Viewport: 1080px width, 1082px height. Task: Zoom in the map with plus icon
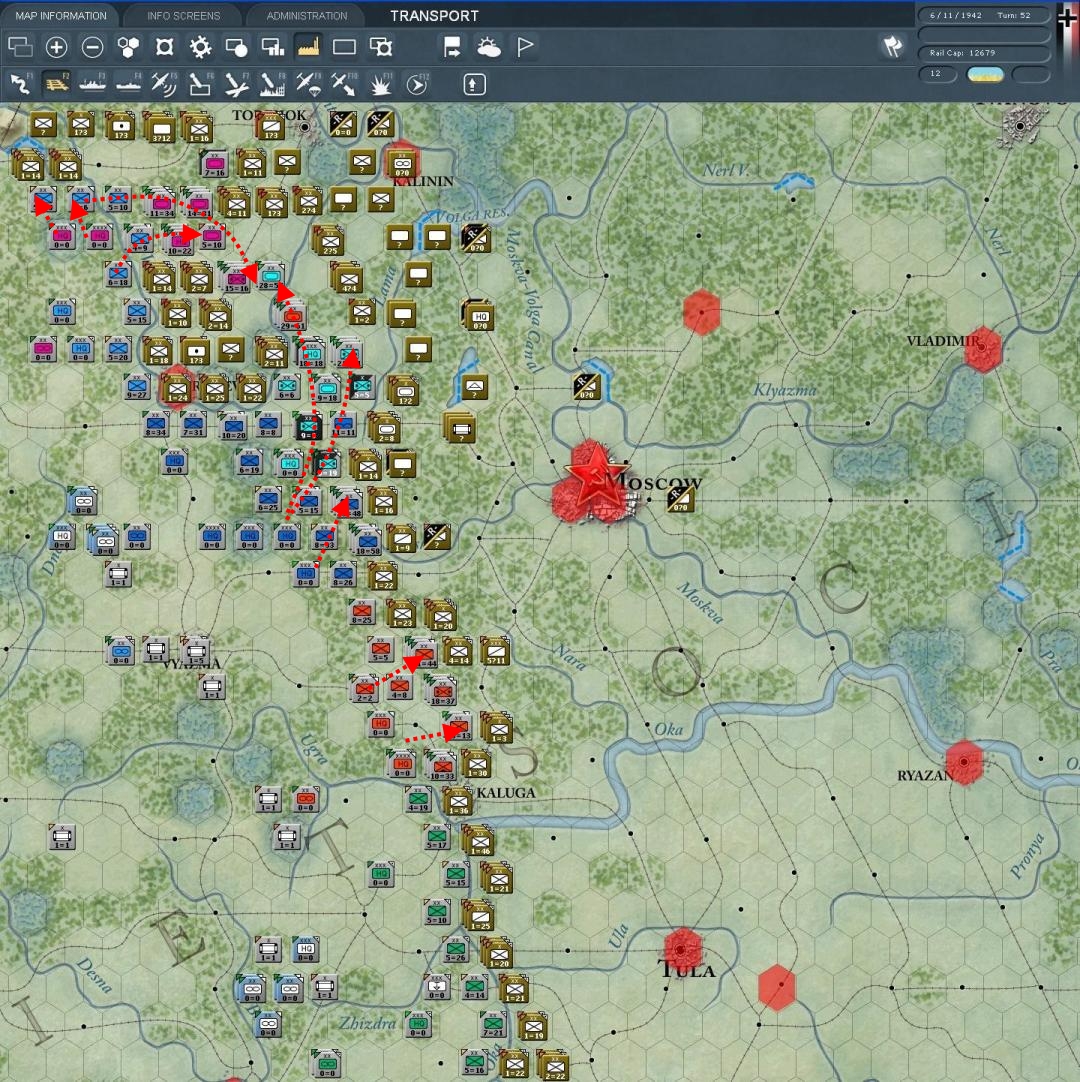point(57,47)
